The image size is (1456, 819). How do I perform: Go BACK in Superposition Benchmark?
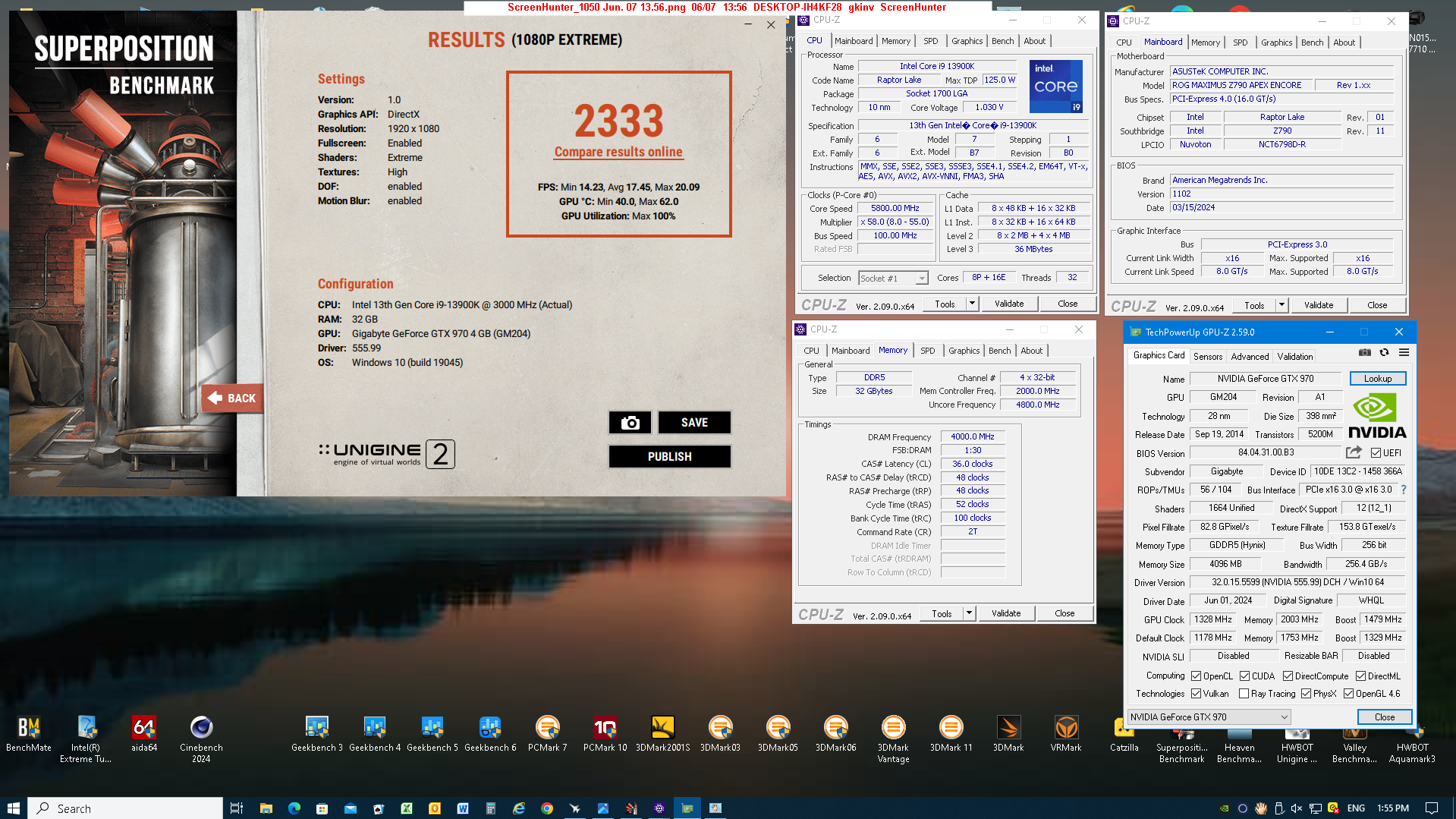[232, 398]
